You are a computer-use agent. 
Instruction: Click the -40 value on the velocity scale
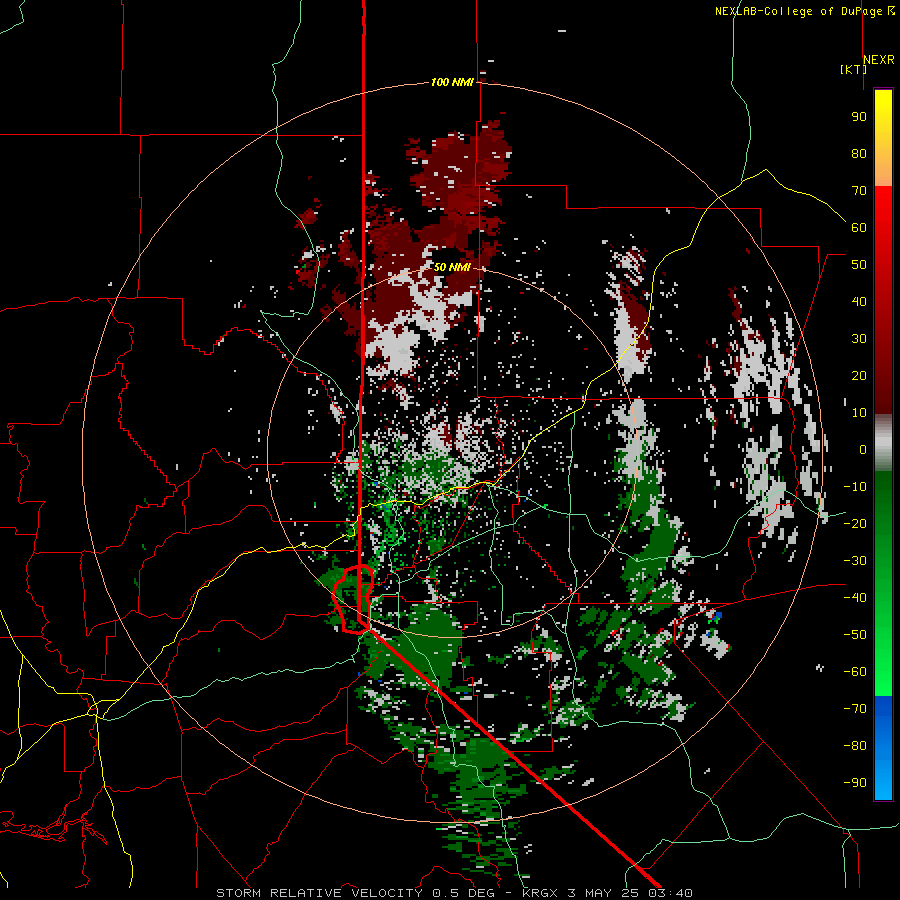pos(855,598)
